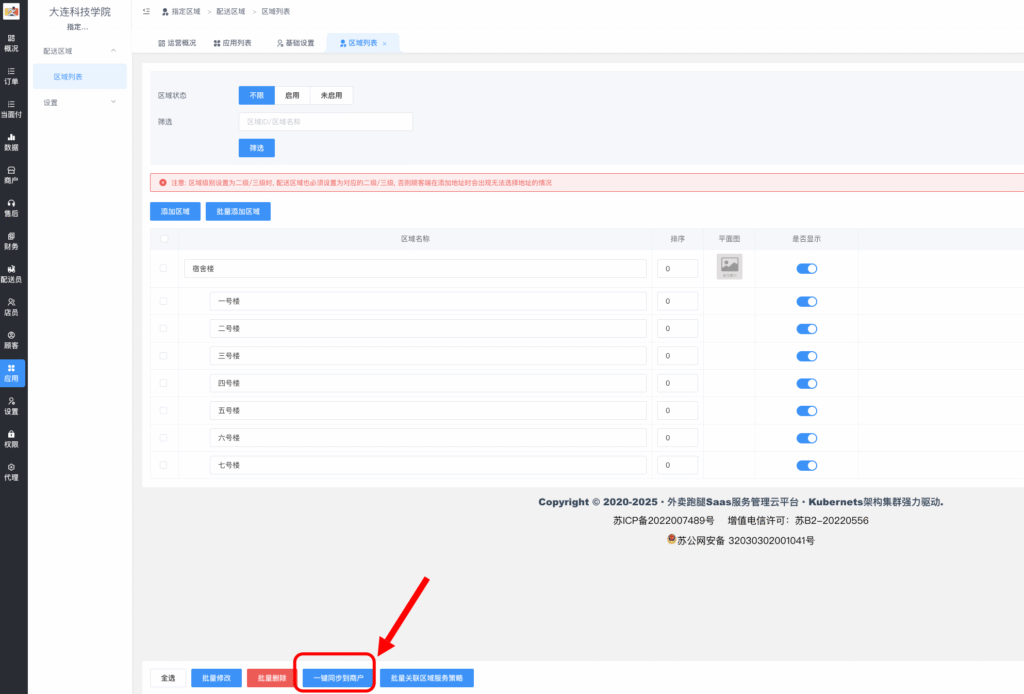
Task: Switch to the 运营概况 tab
Action: (177, 44)
